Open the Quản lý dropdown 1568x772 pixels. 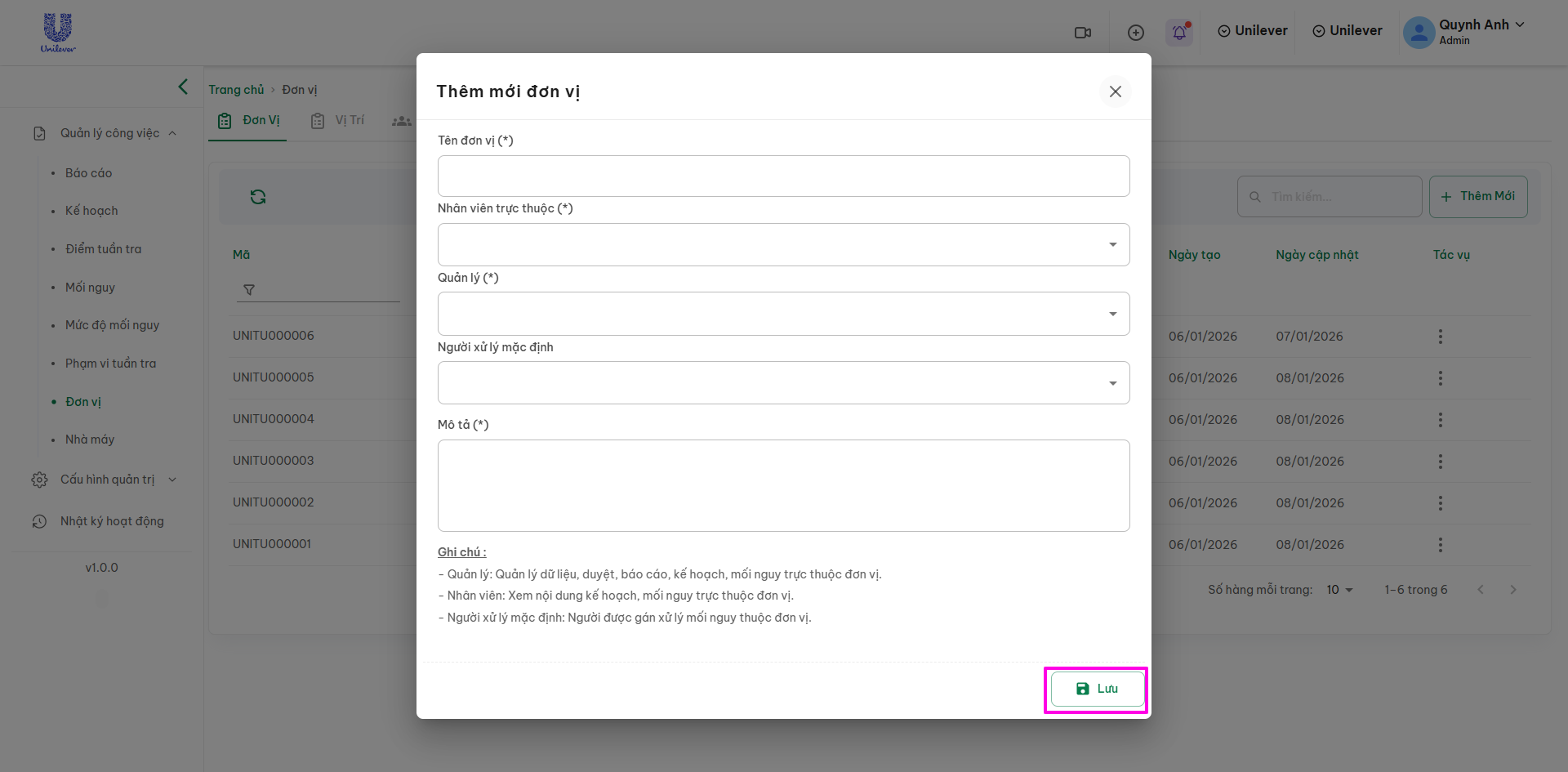coord(783,314)
